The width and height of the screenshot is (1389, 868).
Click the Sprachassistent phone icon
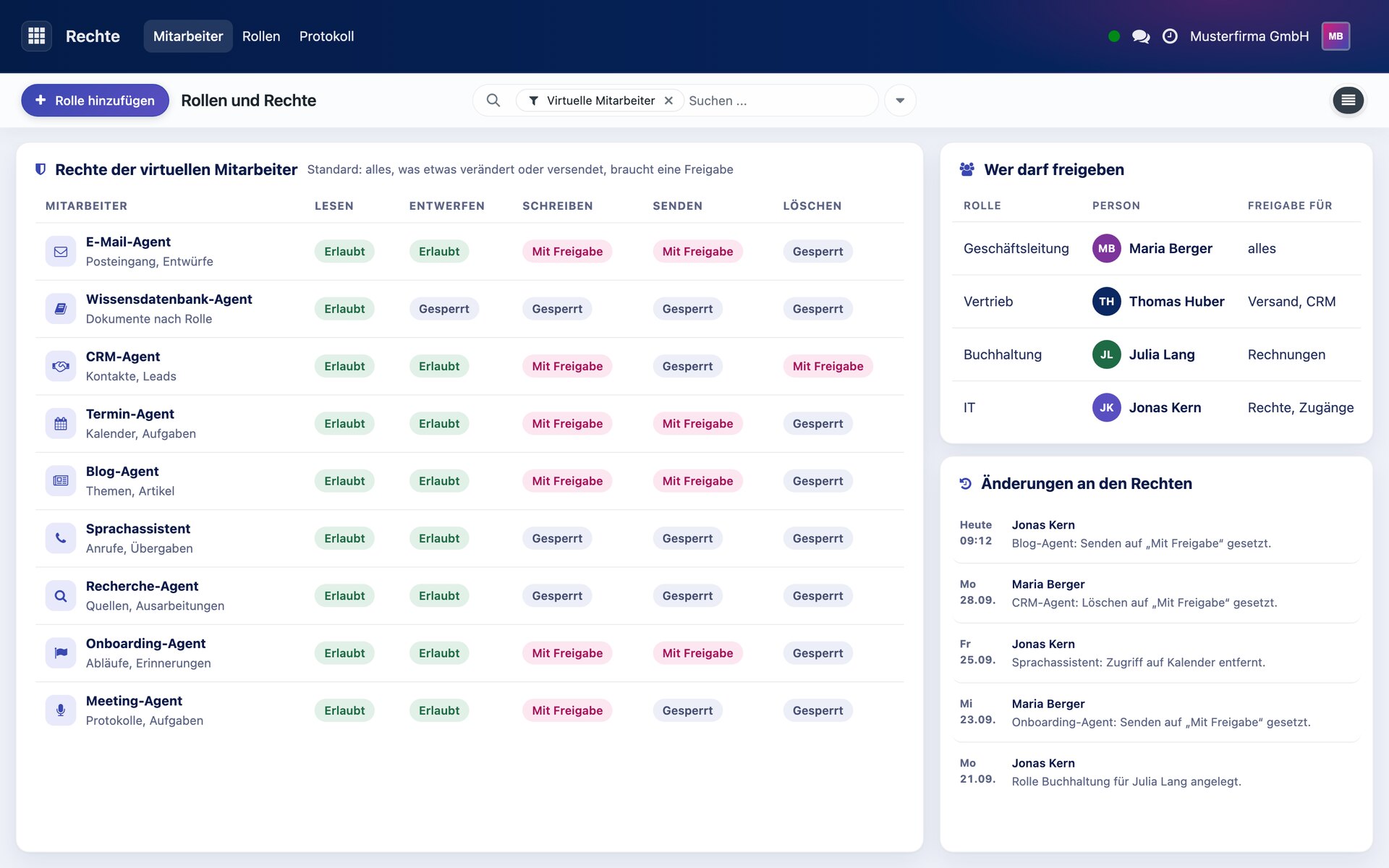pos(61,538)
